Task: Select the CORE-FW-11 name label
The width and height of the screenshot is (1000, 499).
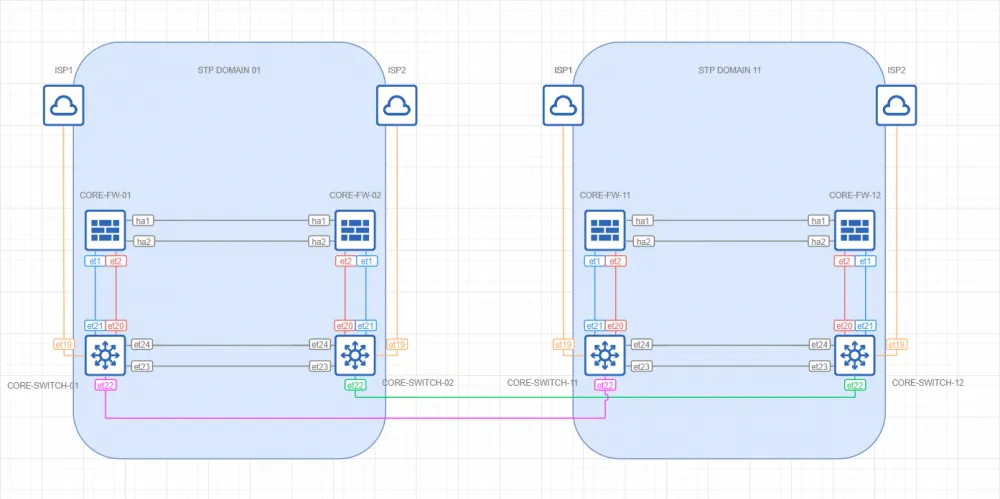Action: (x=605, y=195)
